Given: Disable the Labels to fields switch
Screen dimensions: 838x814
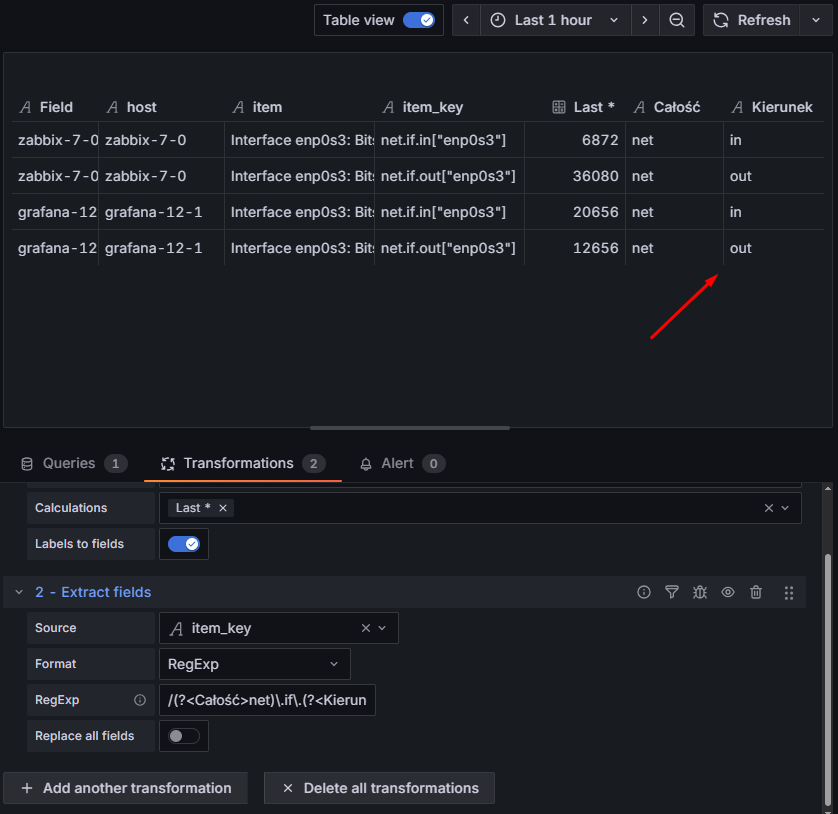Looking at the screenshot, I should pos(183,544).
